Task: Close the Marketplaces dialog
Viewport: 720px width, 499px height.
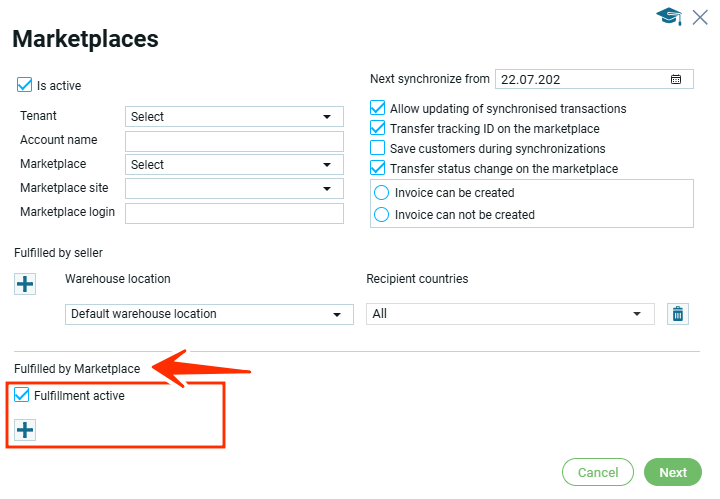Action: coord(700,15)
